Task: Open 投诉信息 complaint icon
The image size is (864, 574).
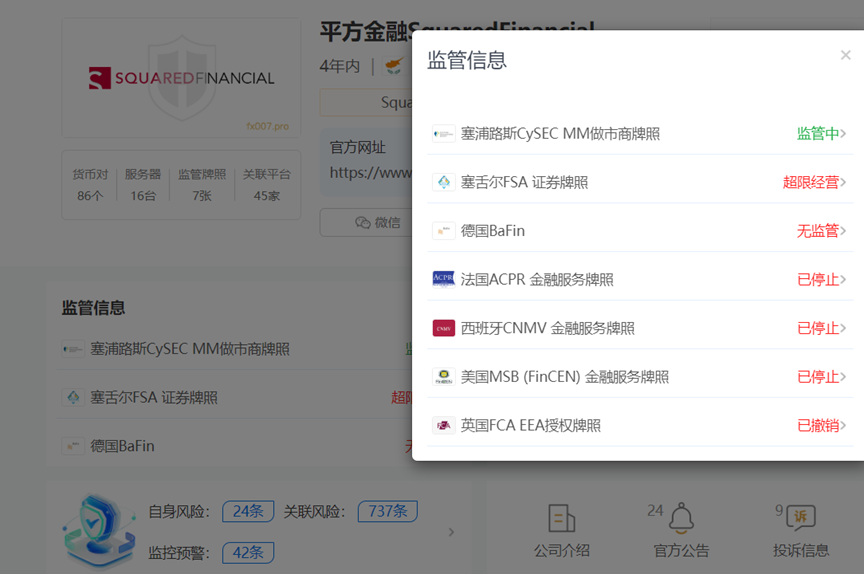Action: click(x=801, y=518)
